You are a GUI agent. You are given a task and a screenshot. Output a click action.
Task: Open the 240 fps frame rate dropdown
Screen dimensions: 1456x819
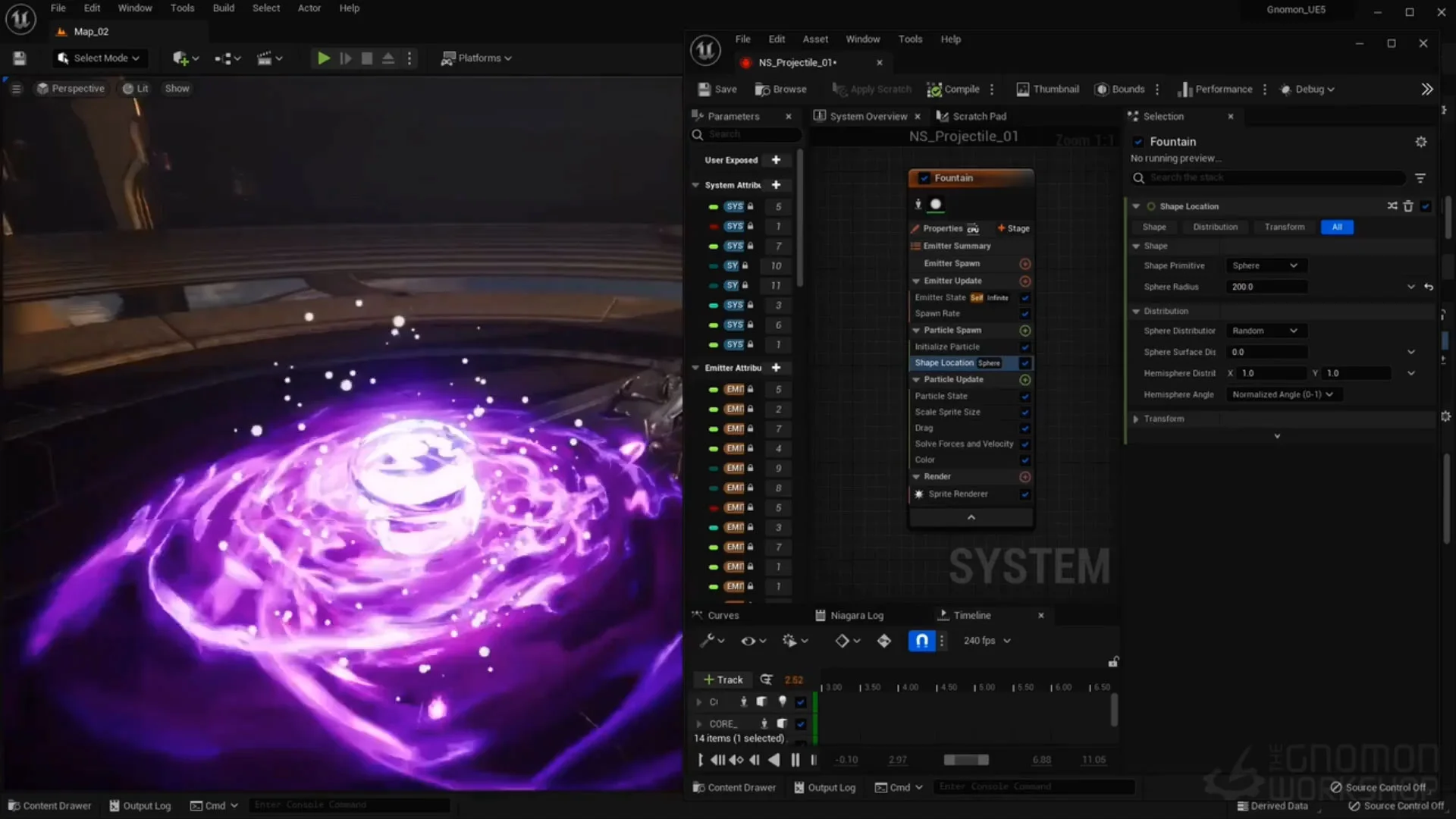(987, 642)
